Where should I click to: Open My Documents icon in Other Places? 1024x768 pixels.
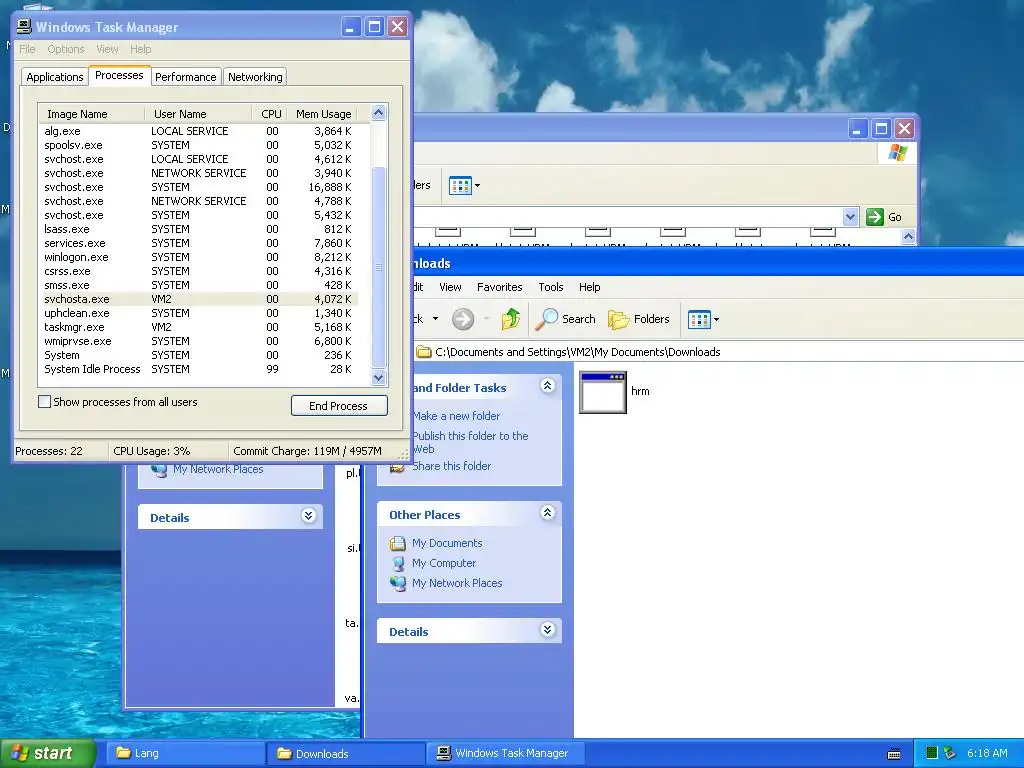(x=398, y=543)
